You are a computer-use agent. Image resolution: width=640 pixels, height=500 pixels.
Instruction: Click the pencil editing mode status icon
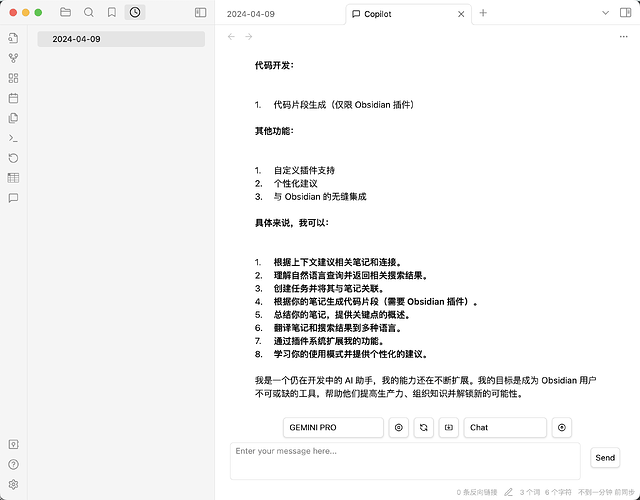pos(508,492)
